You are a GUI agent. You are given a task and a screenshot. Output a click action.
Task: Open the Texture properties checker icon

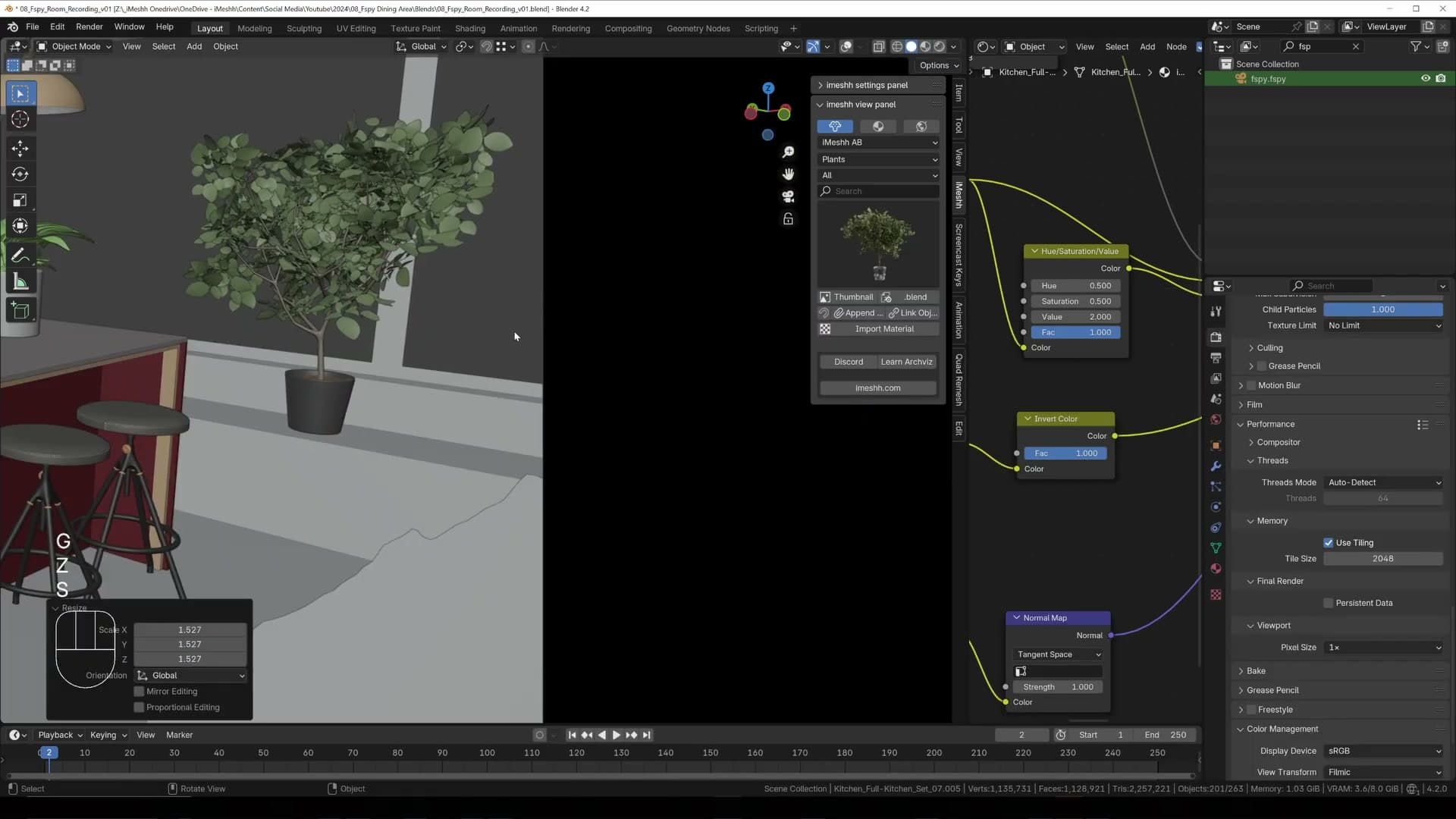pyautogui.click(x=1216, y=595)
